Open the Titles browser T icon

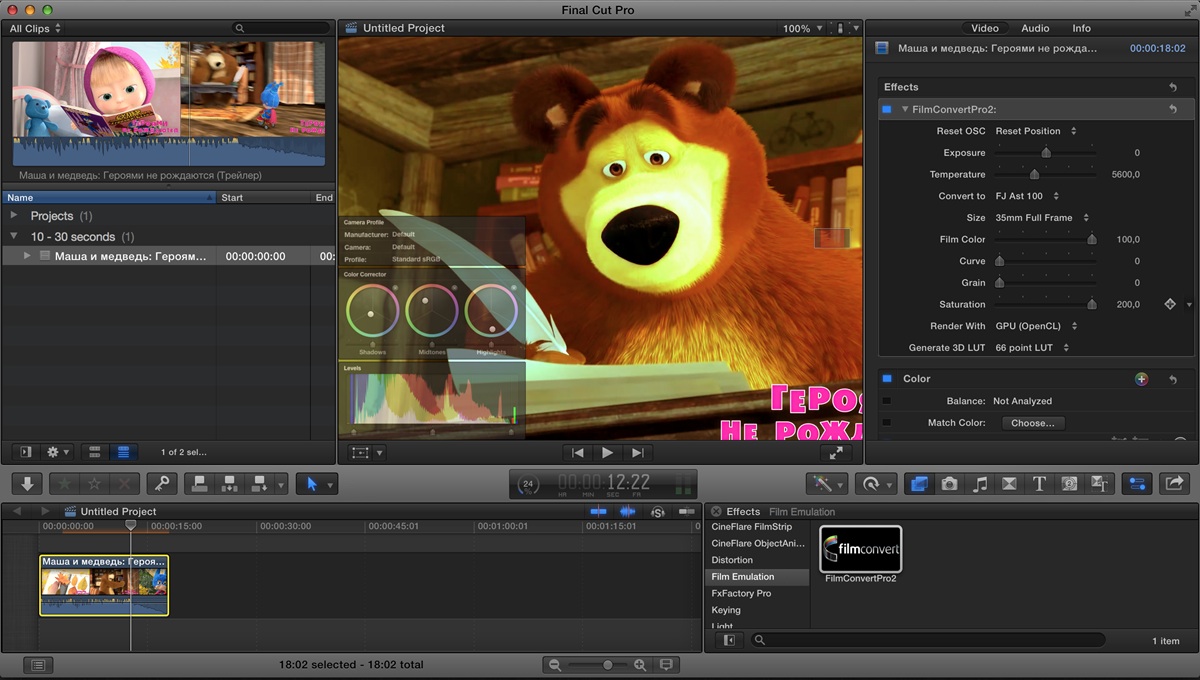point(1039,483)
